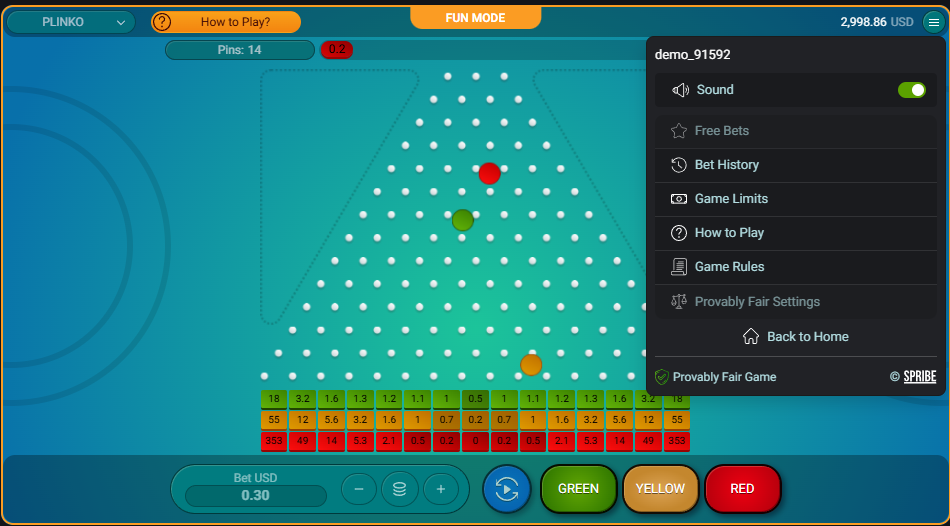This screenshot has width=950, height=526.
Task: Decrease the bet with minus button
Action: (359, 489)
